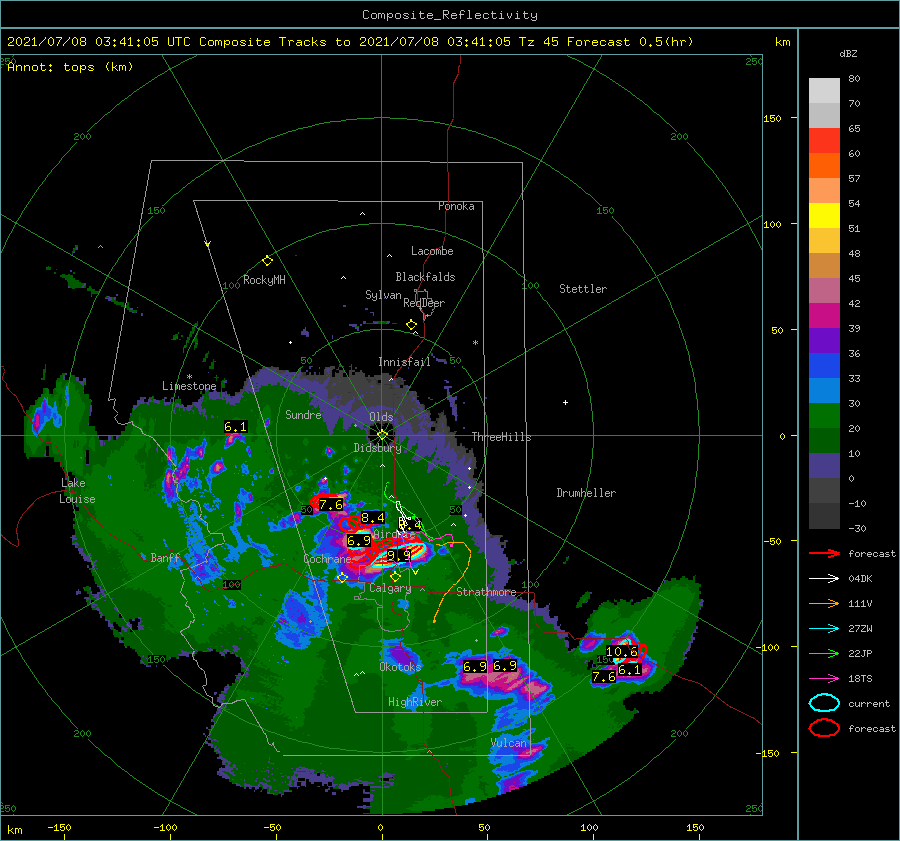
Task: Click the 9.9 storm top label
Action: [398, 555]
